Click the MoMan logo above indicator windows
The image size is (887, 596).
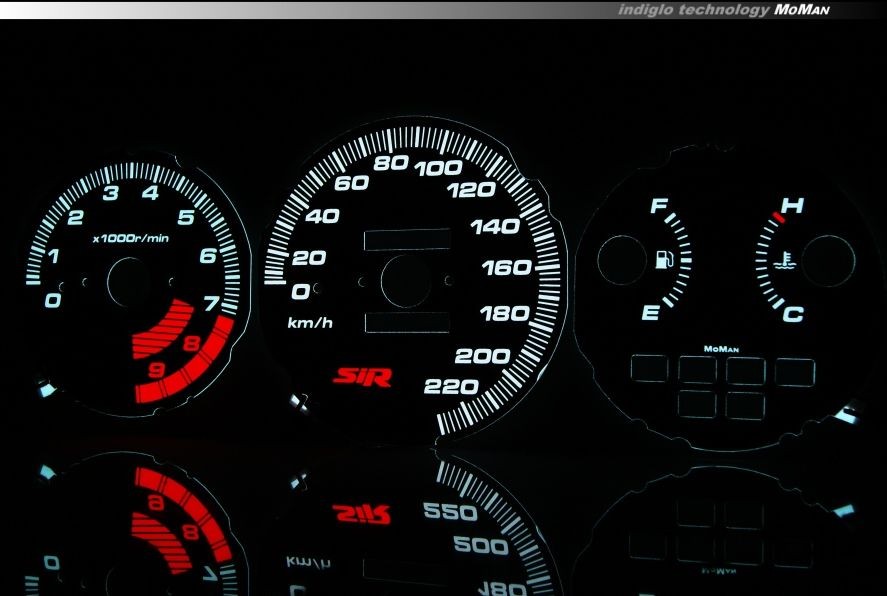tap(721, 349)
